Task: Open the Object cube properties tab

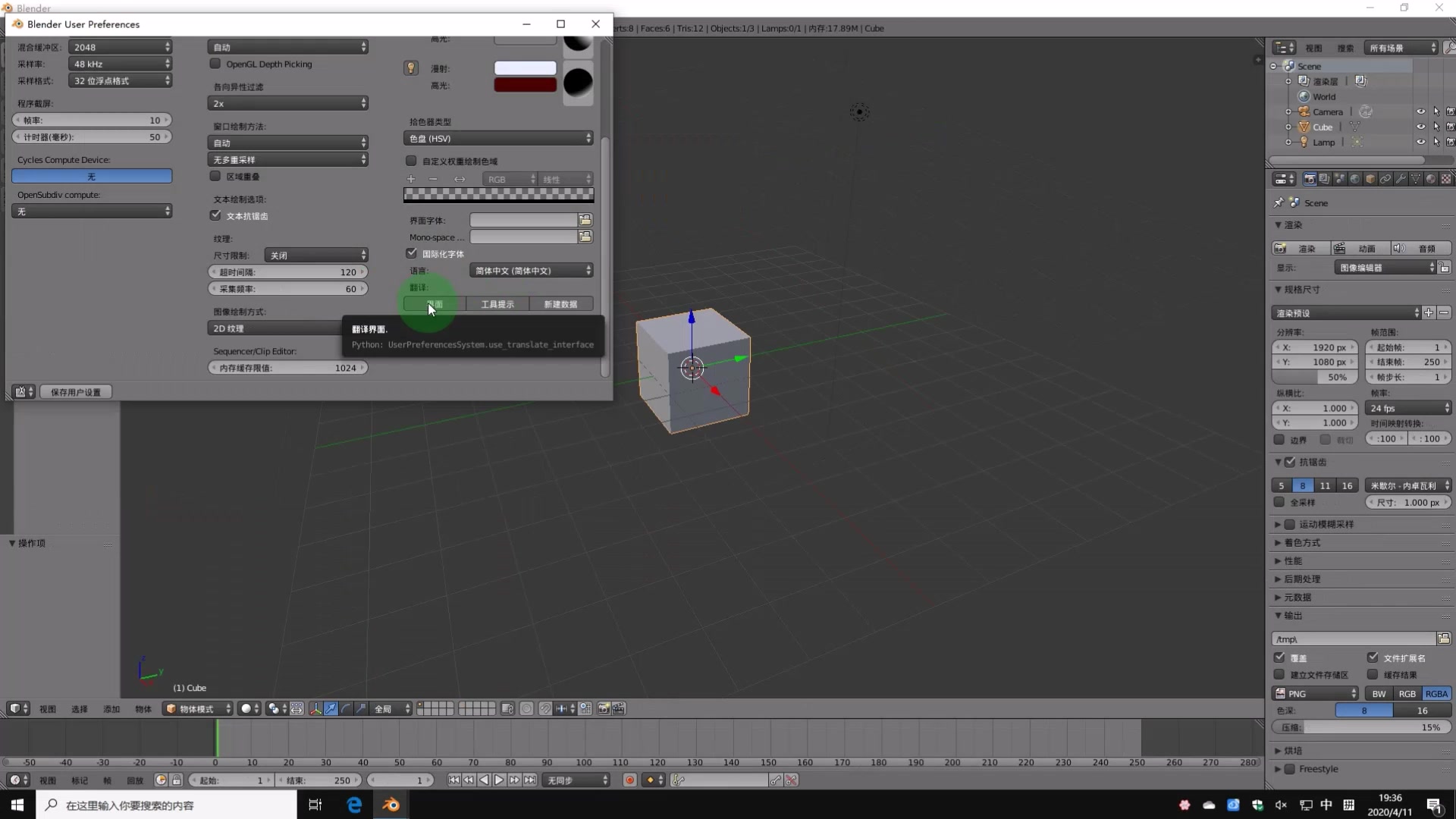Action: pyautogui.click(x=1370, y=179)
